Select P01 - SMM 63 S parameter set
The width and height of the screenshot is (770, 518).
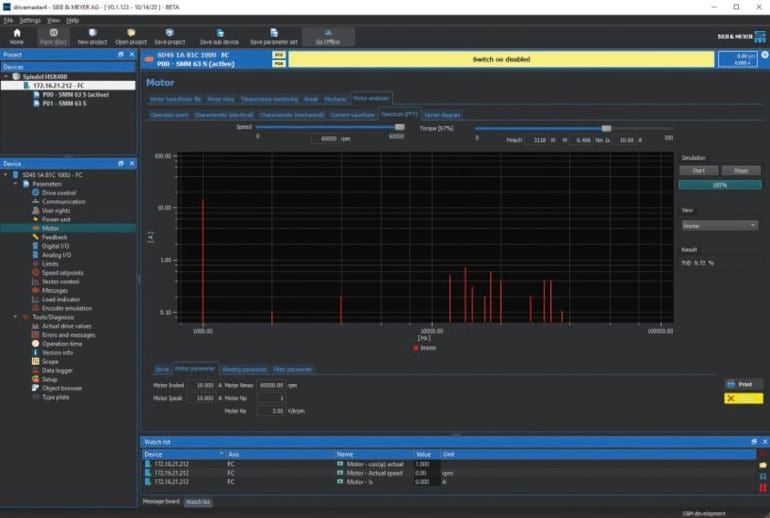pos(64,103)
